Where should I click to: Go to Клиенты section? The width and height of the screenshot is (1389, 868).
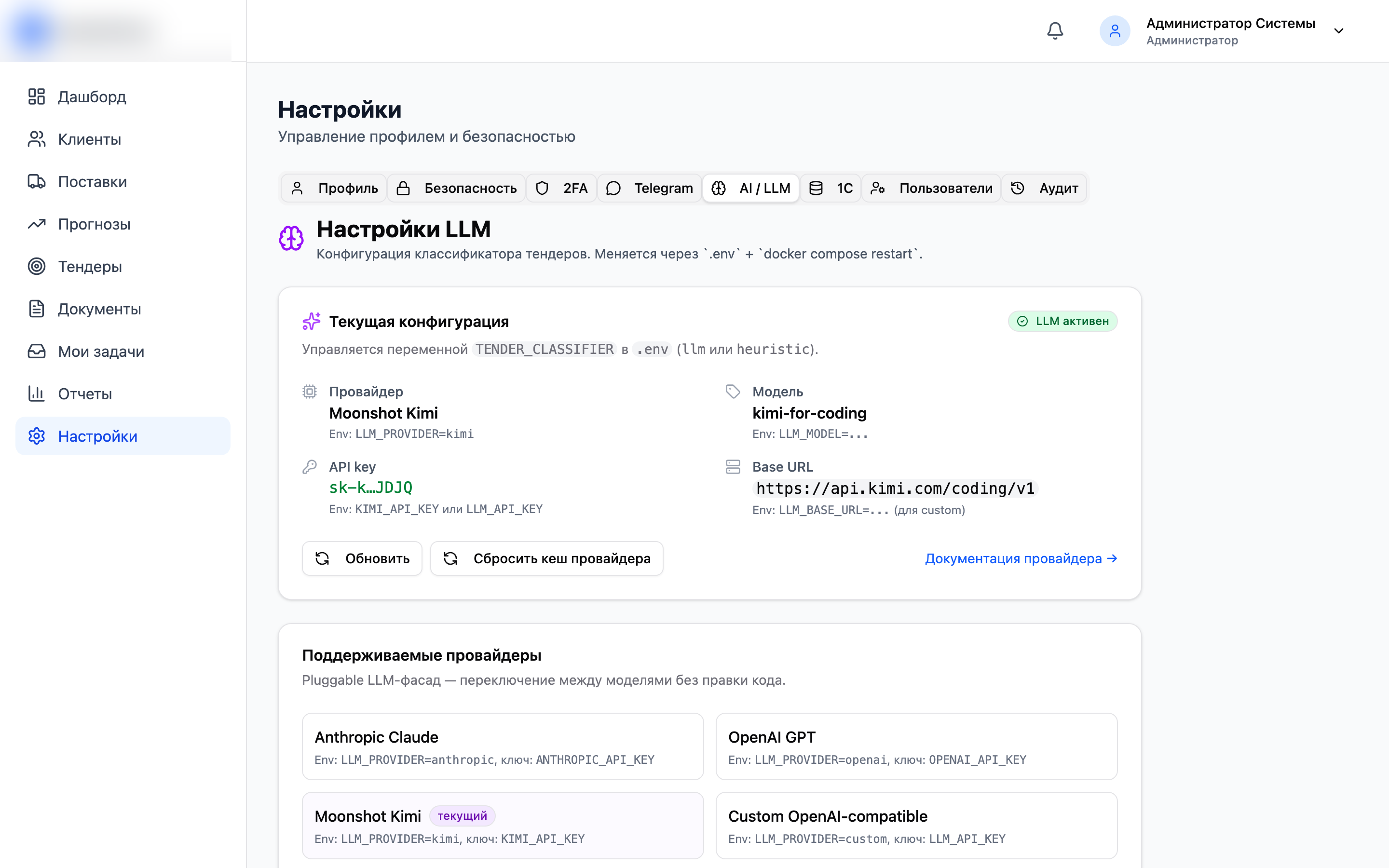(x=123, y=139)
